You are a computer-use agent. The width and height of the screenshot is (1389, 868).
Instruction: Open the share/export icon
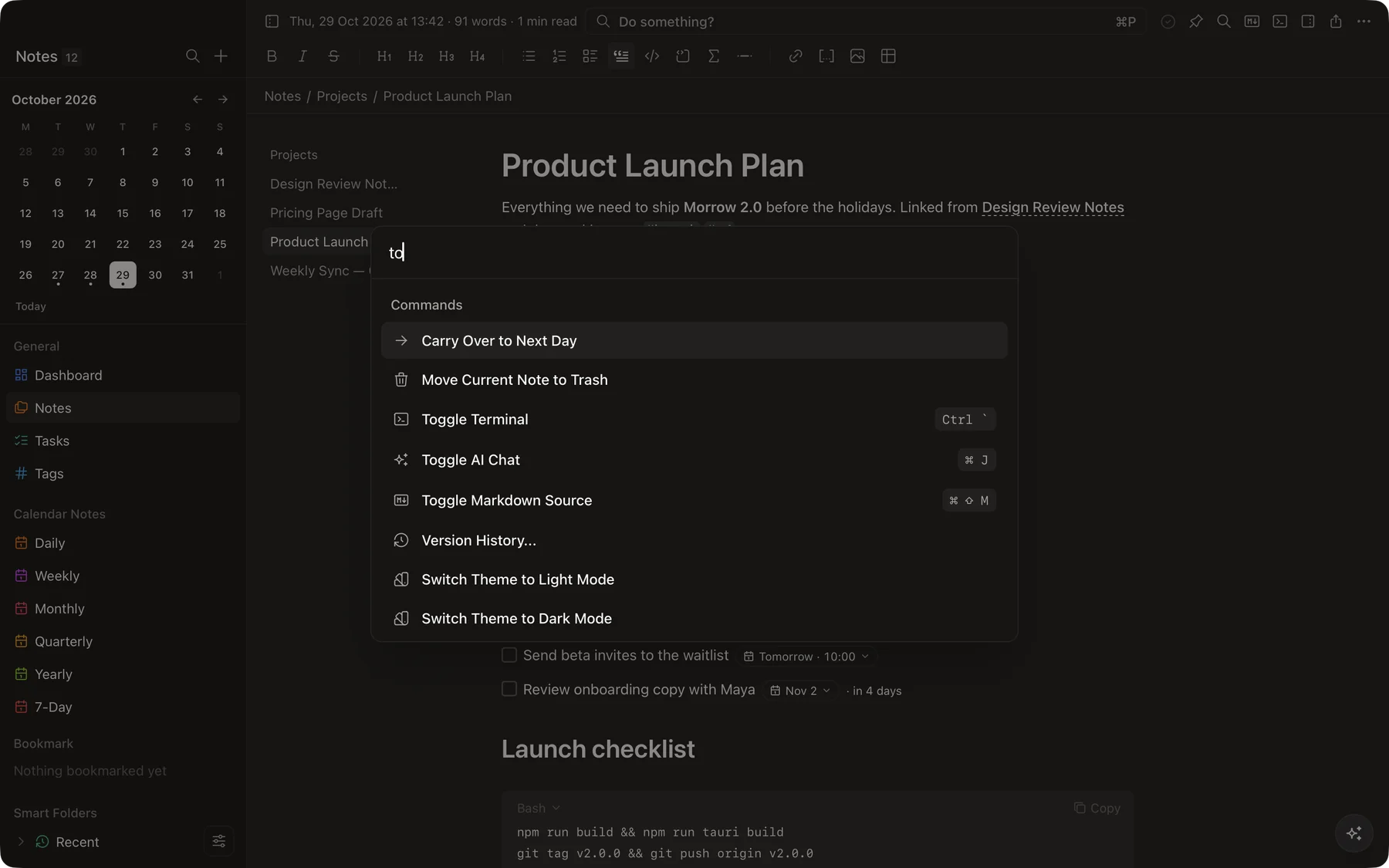(x=1336, y=22)
